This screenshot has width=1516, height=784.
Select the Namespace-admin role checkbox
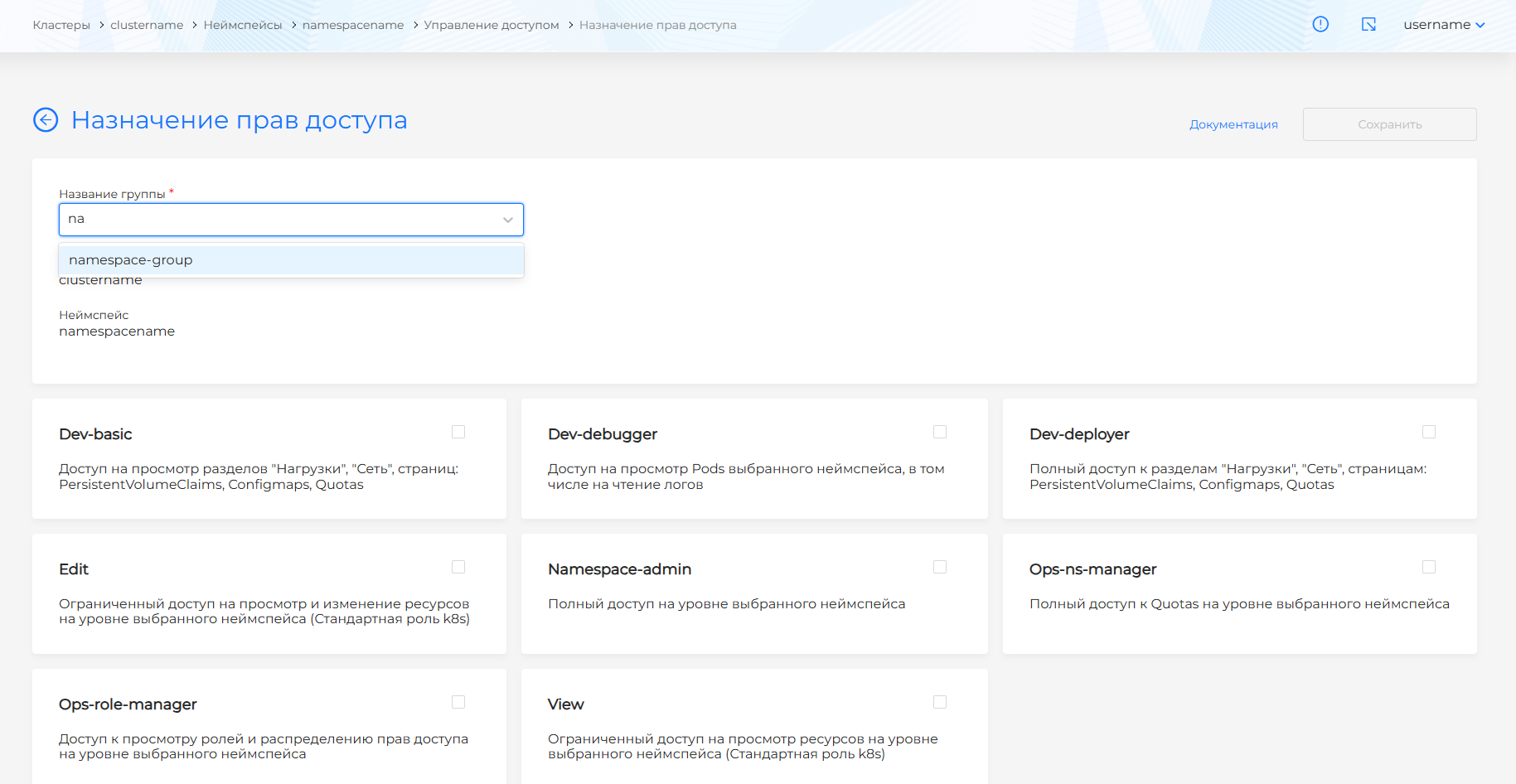tap(940, 567)
